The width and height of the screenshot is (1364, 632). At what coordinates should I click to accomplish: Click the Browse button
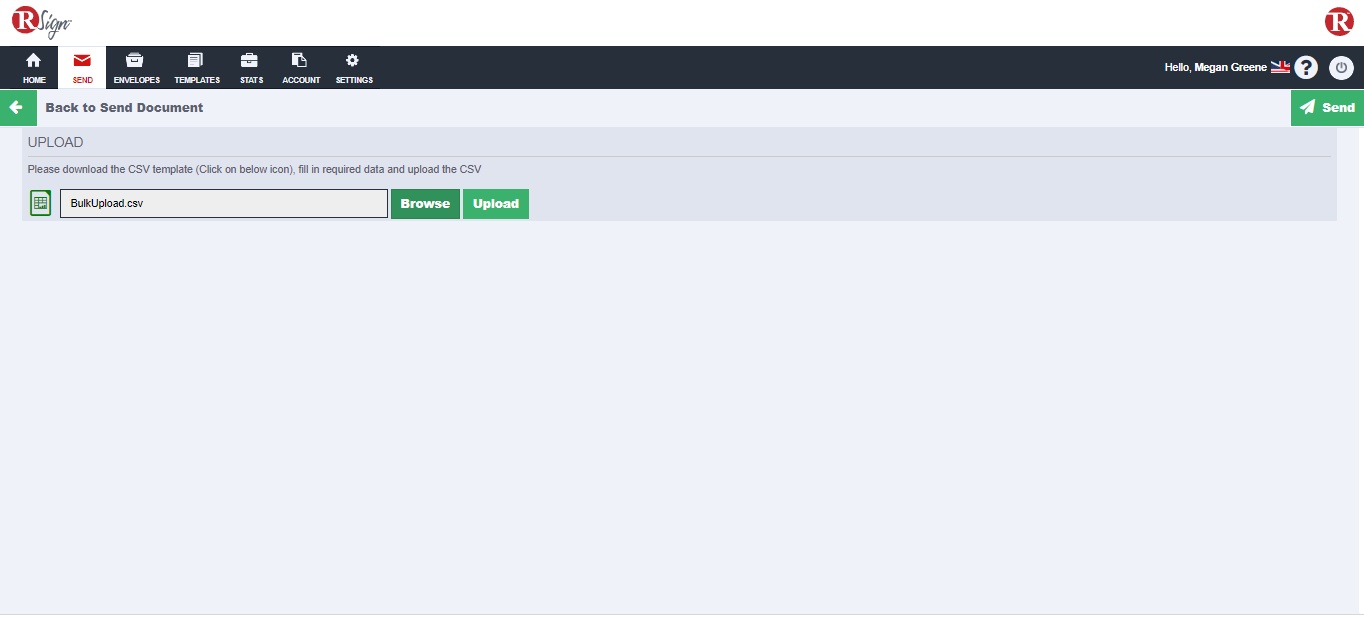pos(425,204)
